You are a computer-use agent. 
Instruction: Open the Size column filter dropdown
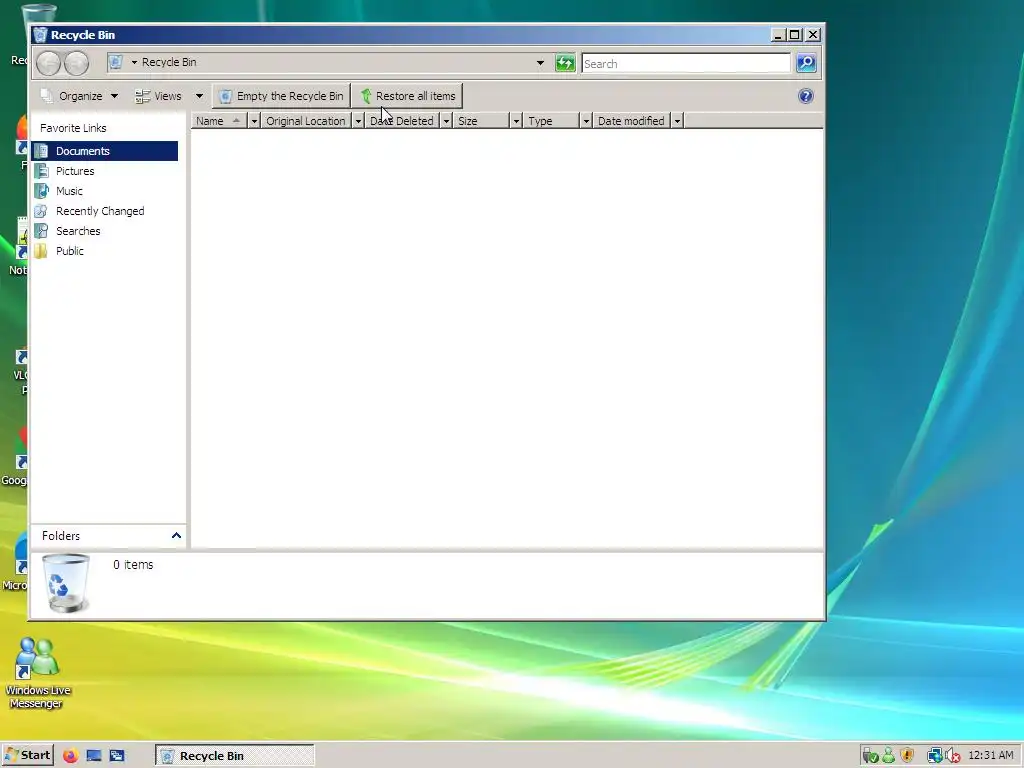click(x=516, y=121)
